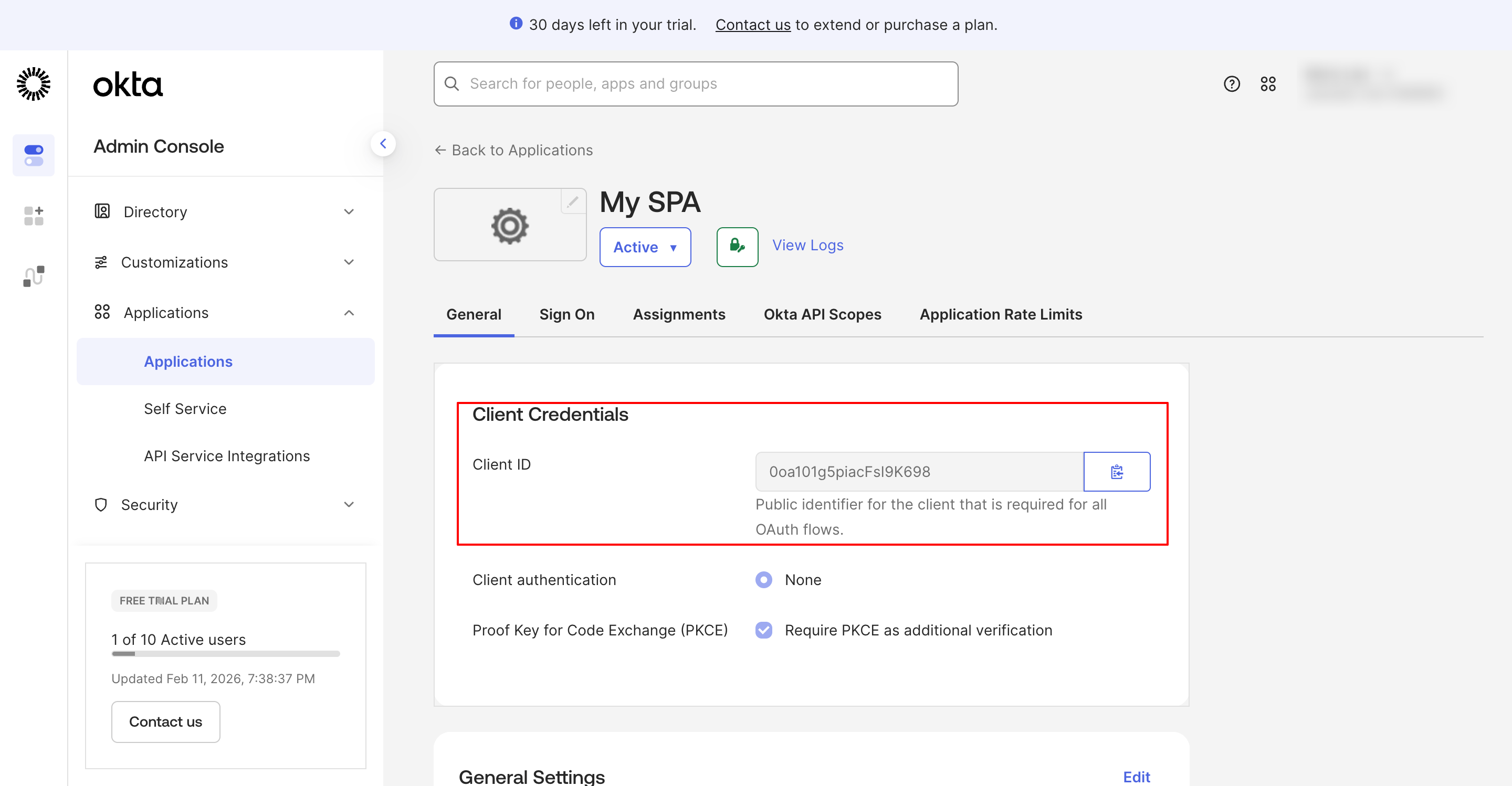Click the Okta sunburst logo icon
Viewport: 1512px width, 786px height.
pos(34,84)
